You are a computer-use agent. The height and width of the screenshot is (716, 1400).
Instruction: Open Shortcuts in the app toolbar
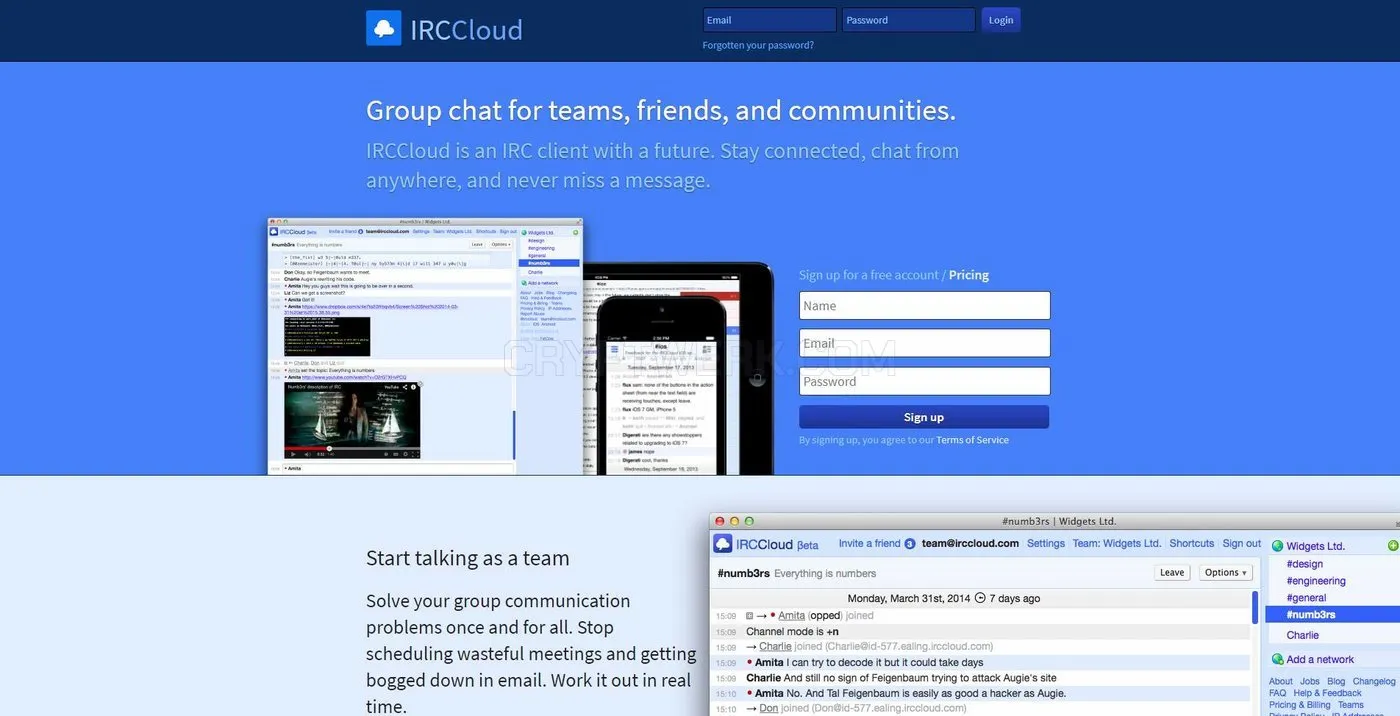[1192, 544]
